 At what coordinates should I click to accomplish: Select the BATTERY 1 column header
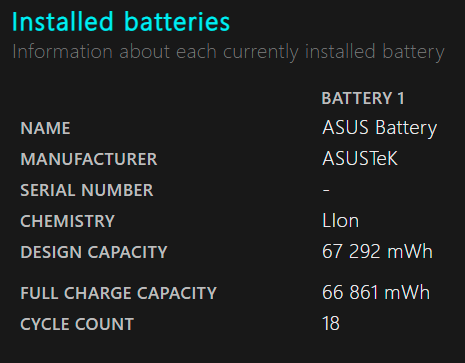(363, 98)
